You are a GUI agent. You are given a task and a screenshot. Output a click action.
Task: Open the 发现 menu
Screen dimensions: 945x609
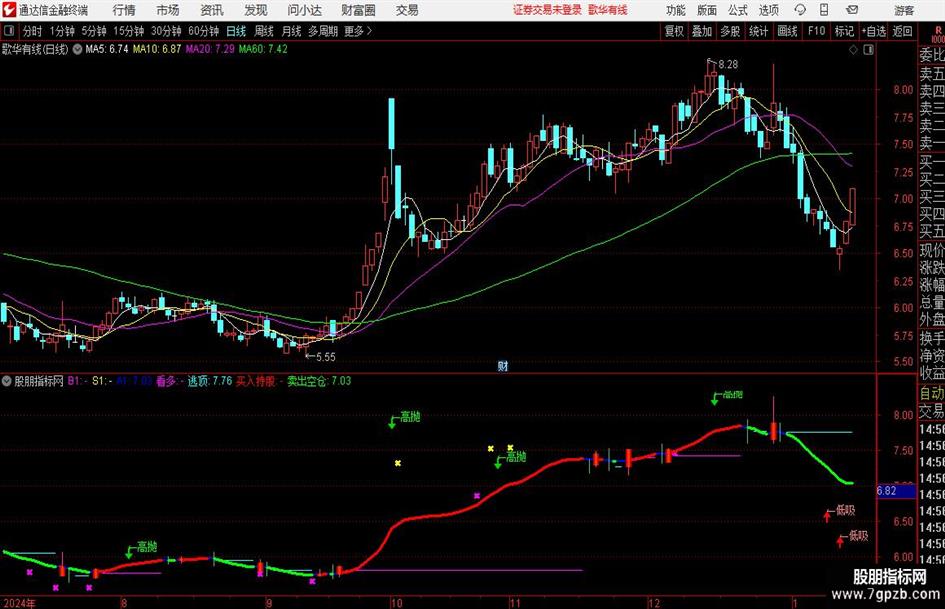(x=256, y=10)
